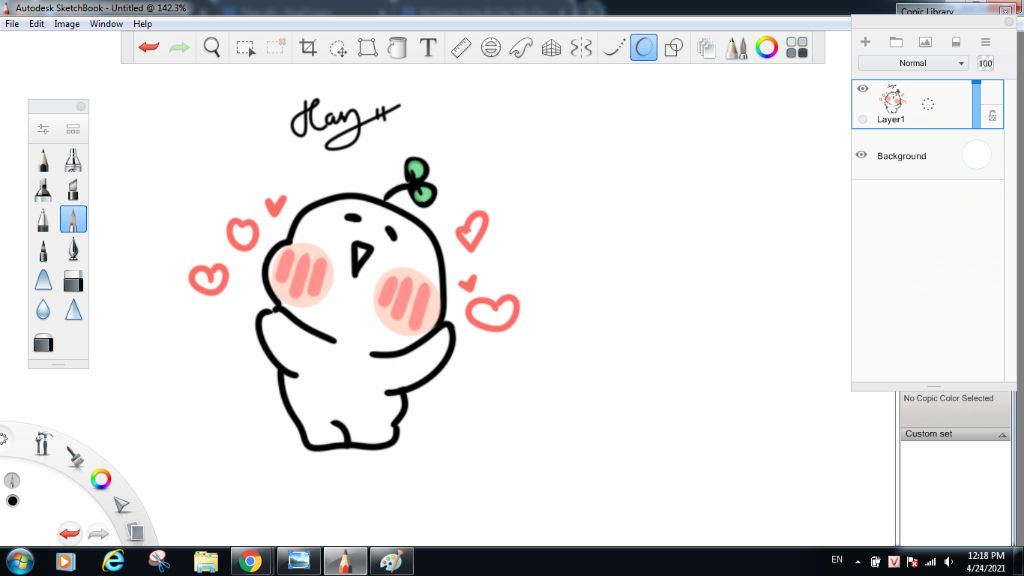Open Brush Properties in brush palette

(43, 129)
